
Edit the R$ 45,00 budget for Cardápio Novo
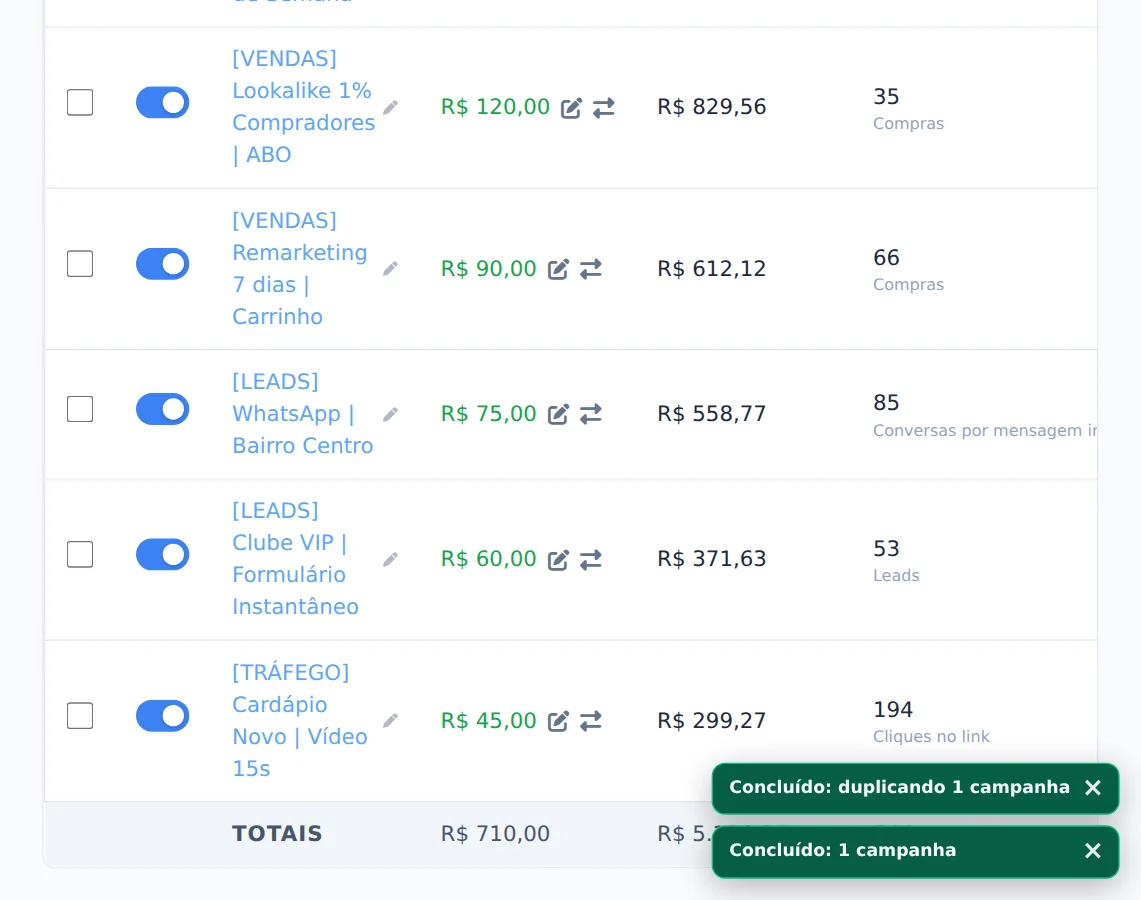tap(558, 721)
